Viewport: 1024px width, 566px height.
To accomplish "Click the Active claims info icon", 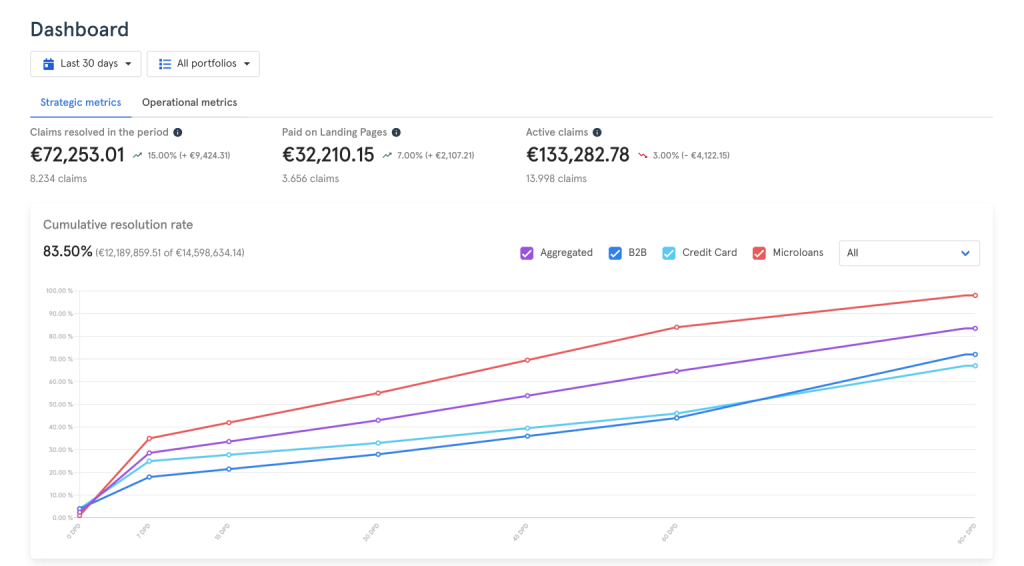I will click(x=597, y=132).
